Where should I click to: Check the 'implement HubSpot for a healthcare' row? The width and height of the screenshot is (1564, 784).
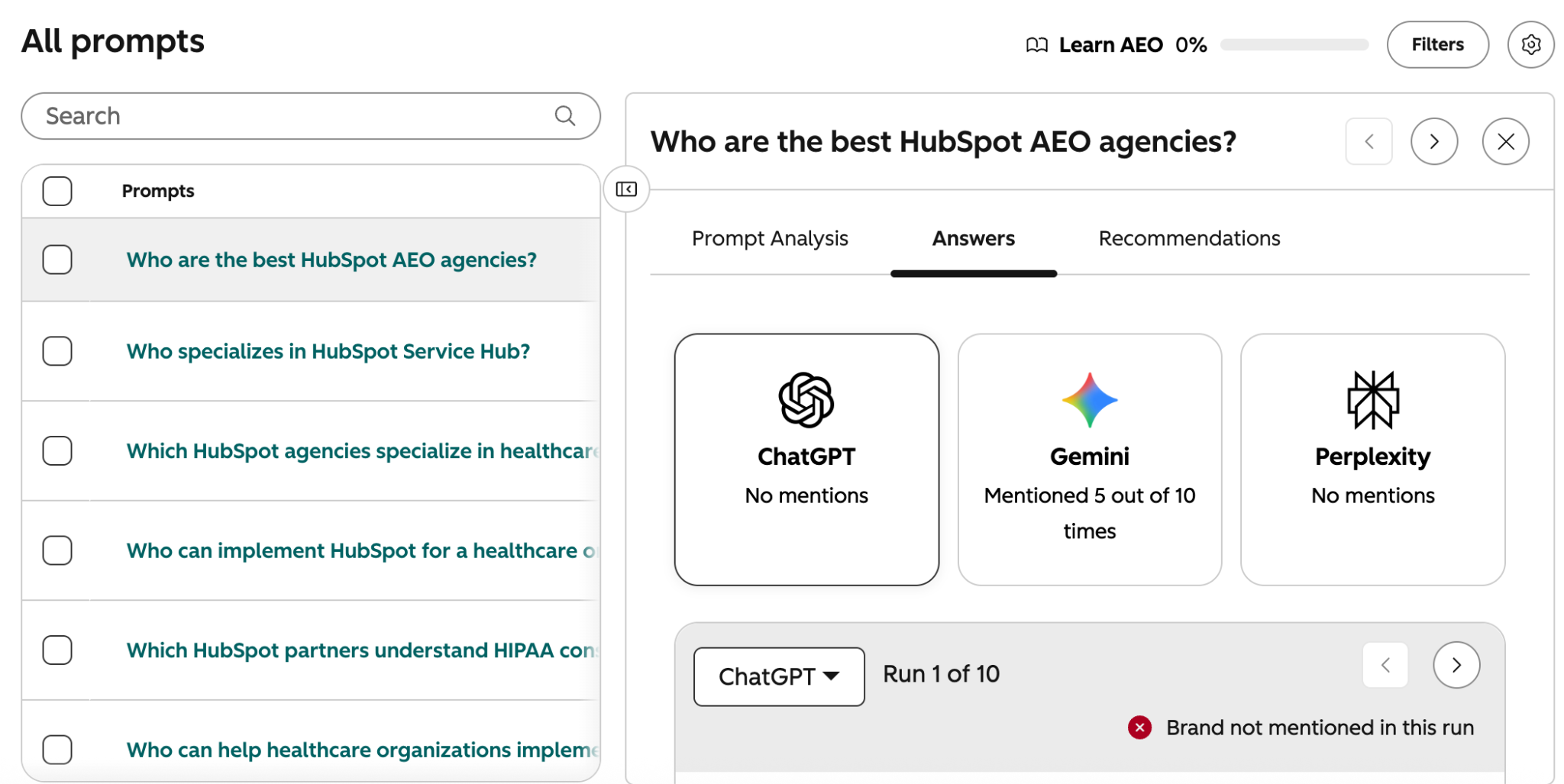point(57,550)
